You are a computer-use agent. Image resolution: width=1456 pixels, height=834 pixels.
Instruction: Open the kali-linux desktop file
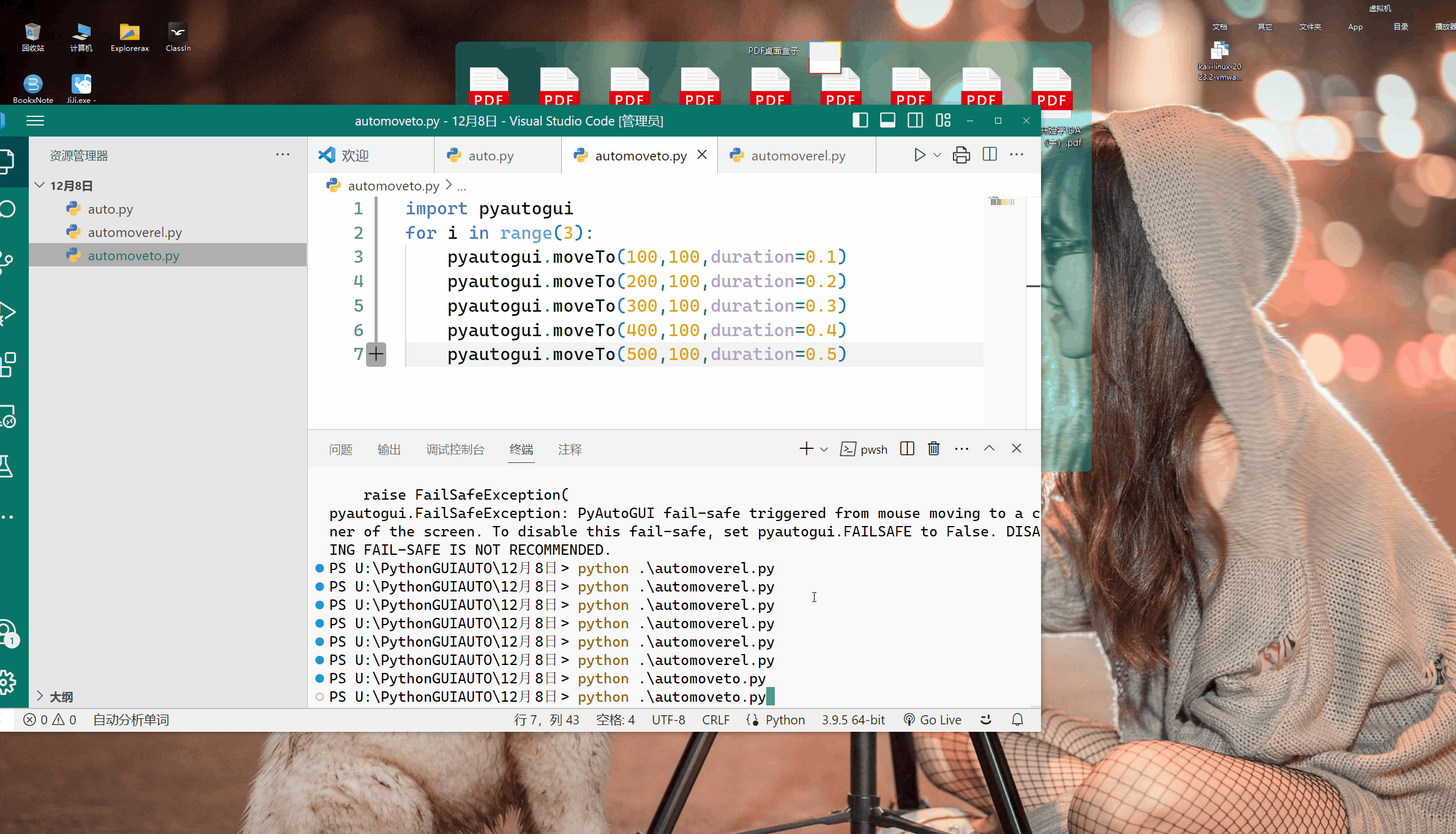click(1220, 61)
